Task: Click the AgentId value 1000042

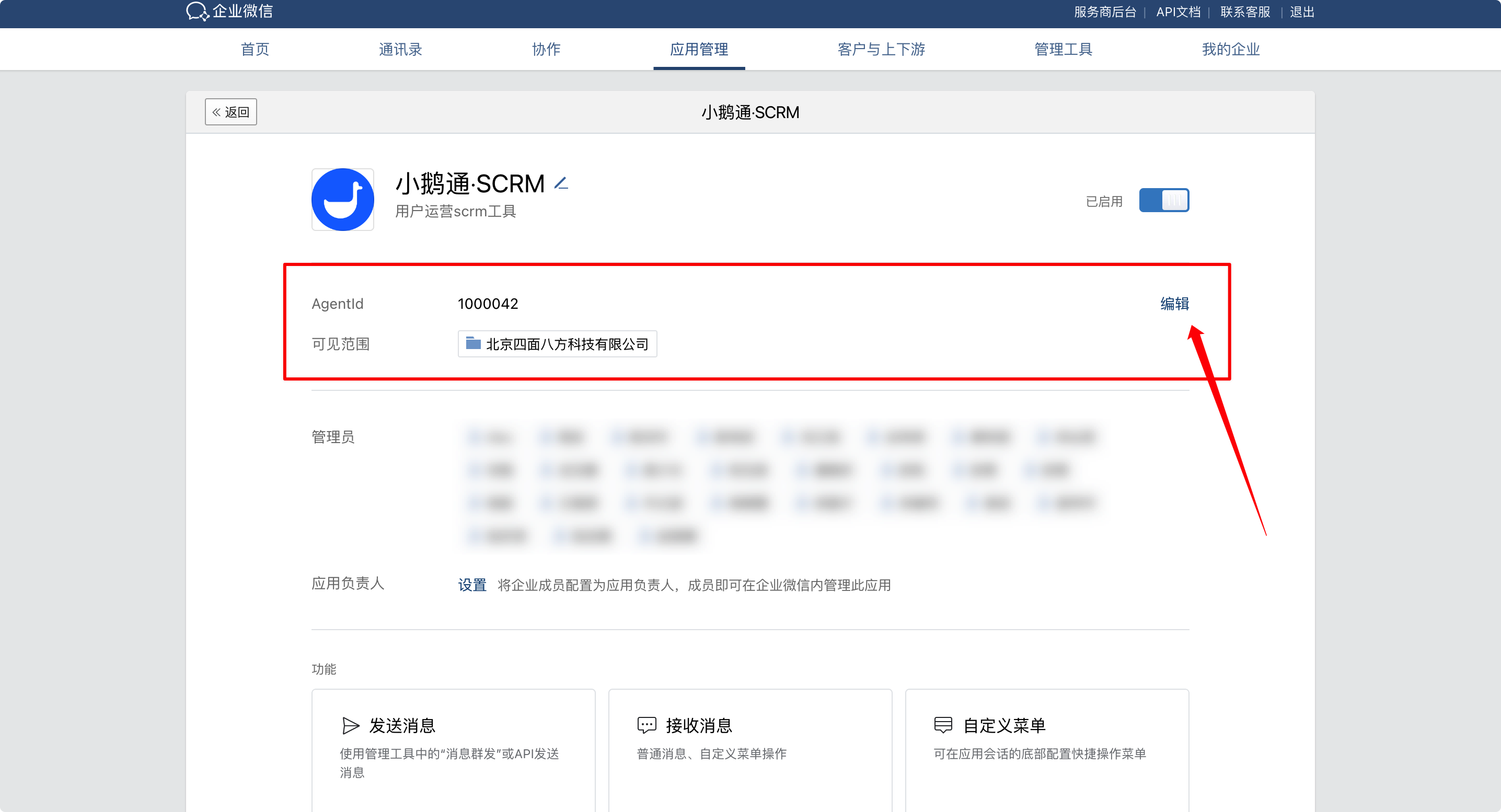Action: click(x=488, y=304)
